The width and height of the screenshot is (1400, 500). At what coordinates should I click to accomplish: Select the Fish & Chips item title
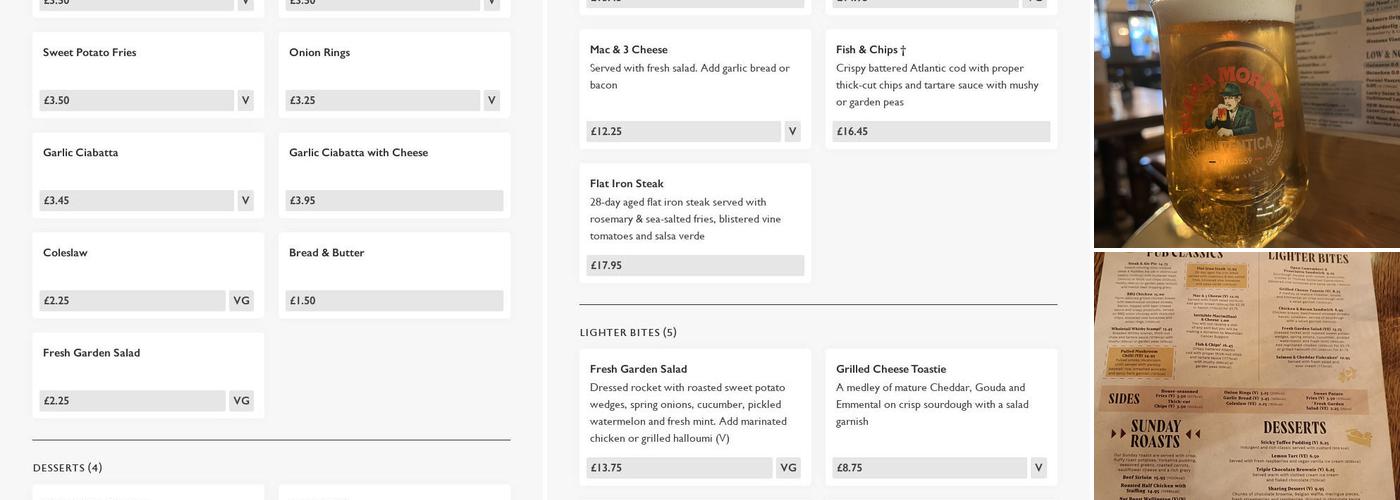coord(871,50)
